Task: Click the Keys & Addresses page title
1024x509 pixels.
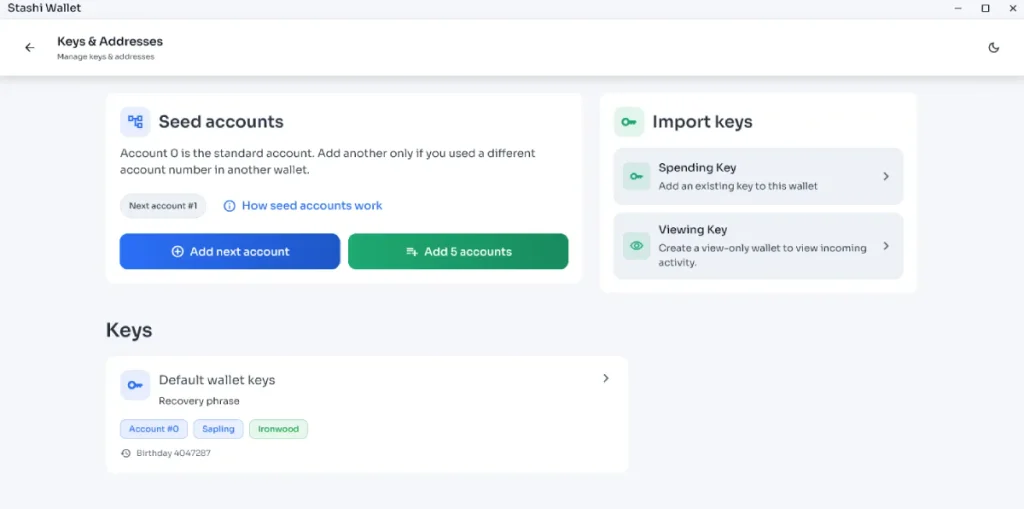Action: 110,42
